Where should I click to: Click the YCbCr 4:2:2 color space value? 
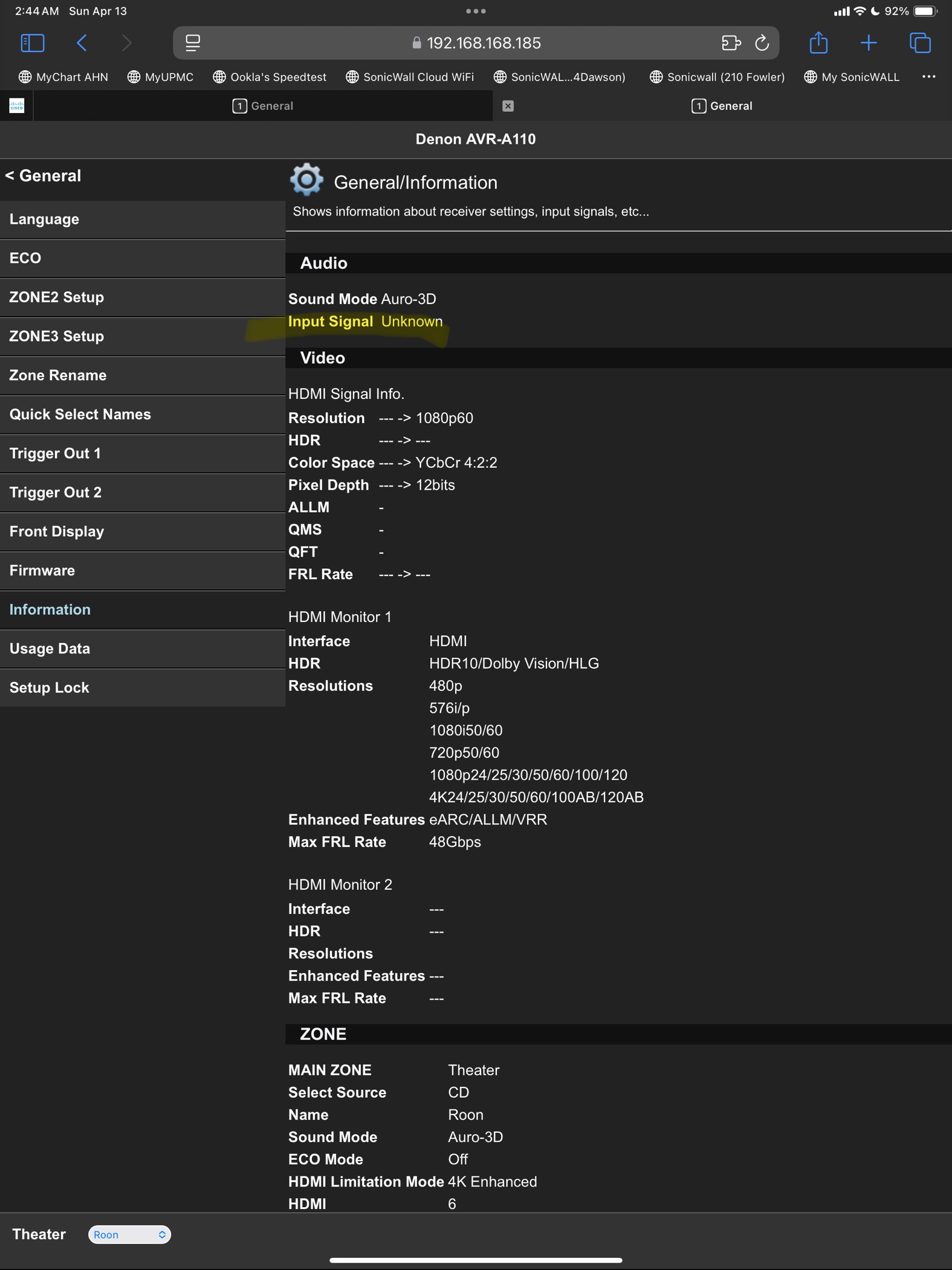pyautogui.click(x=456, y=463)
